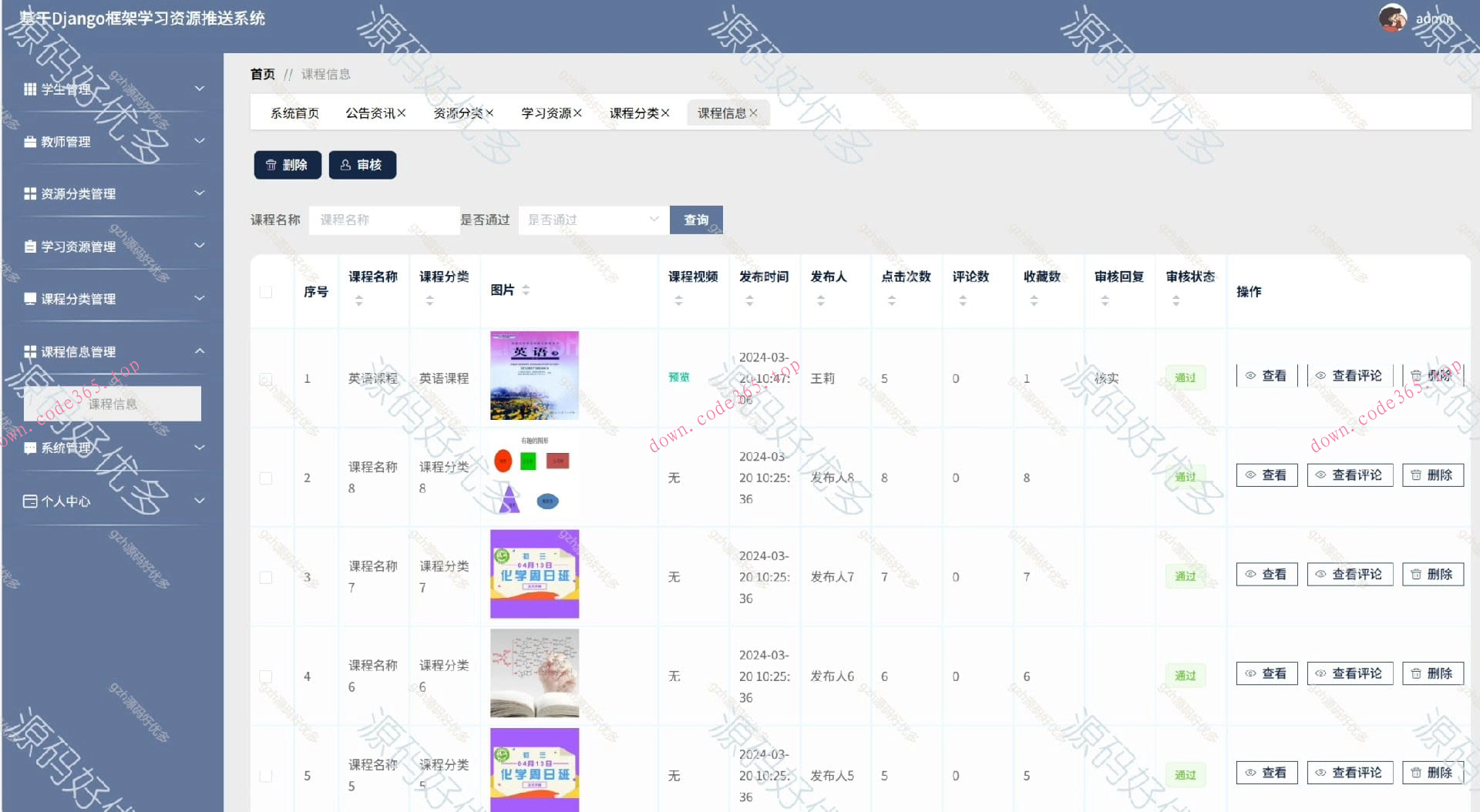Click the trash icon in row 2's 删除 button
This screenshot has width=1480, height=812.
coord(1417,475)
